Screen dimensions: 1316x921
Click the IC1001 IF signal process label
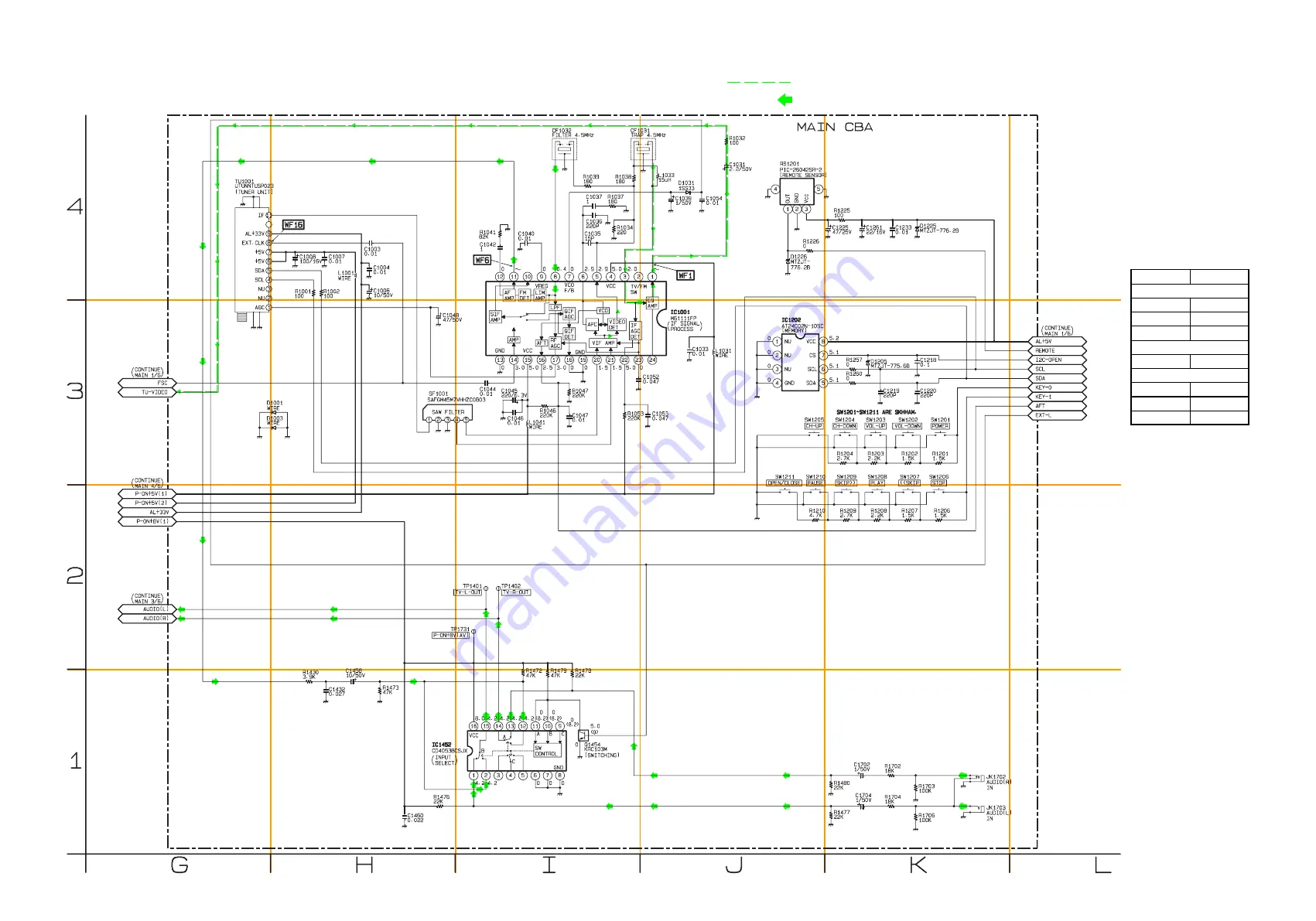pos(685,321)
